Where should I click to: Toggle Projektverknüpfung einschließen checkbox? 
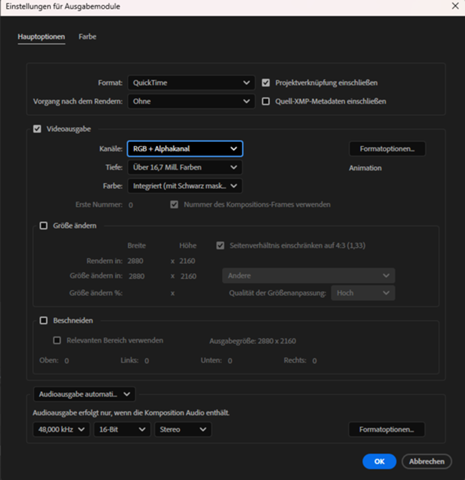tap(266, 83)
